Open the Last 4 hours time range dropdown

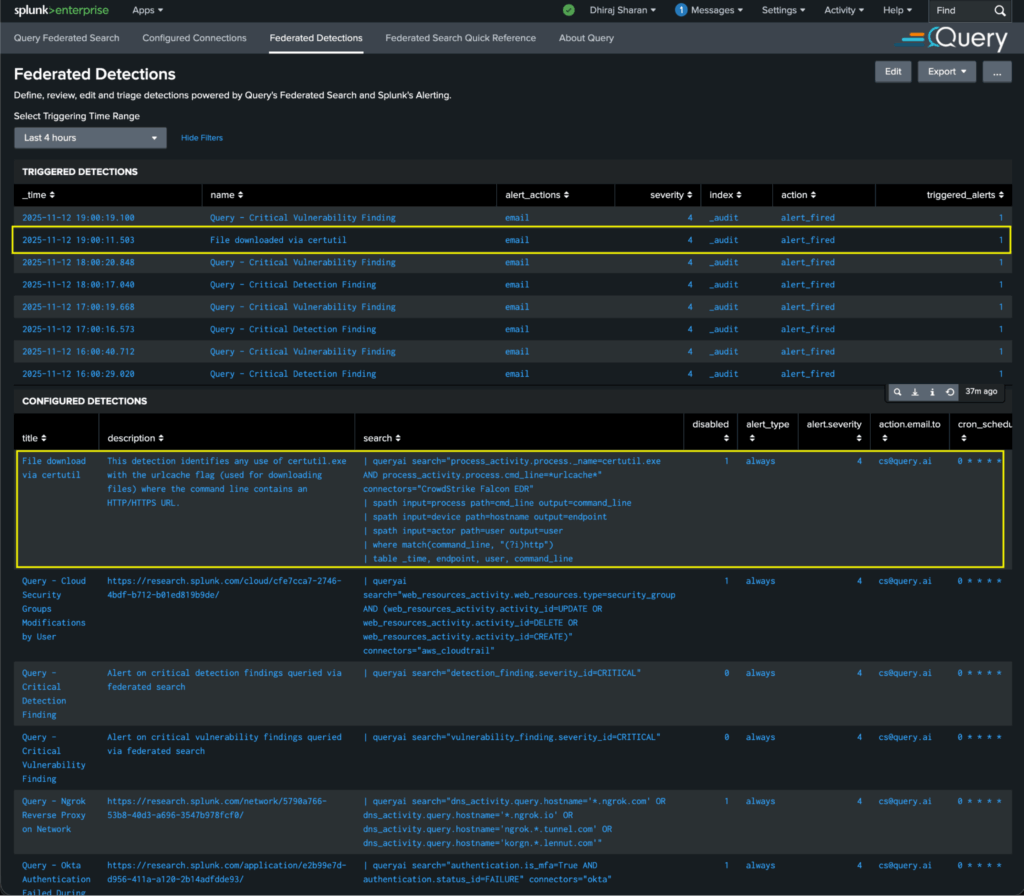(90, 137)
